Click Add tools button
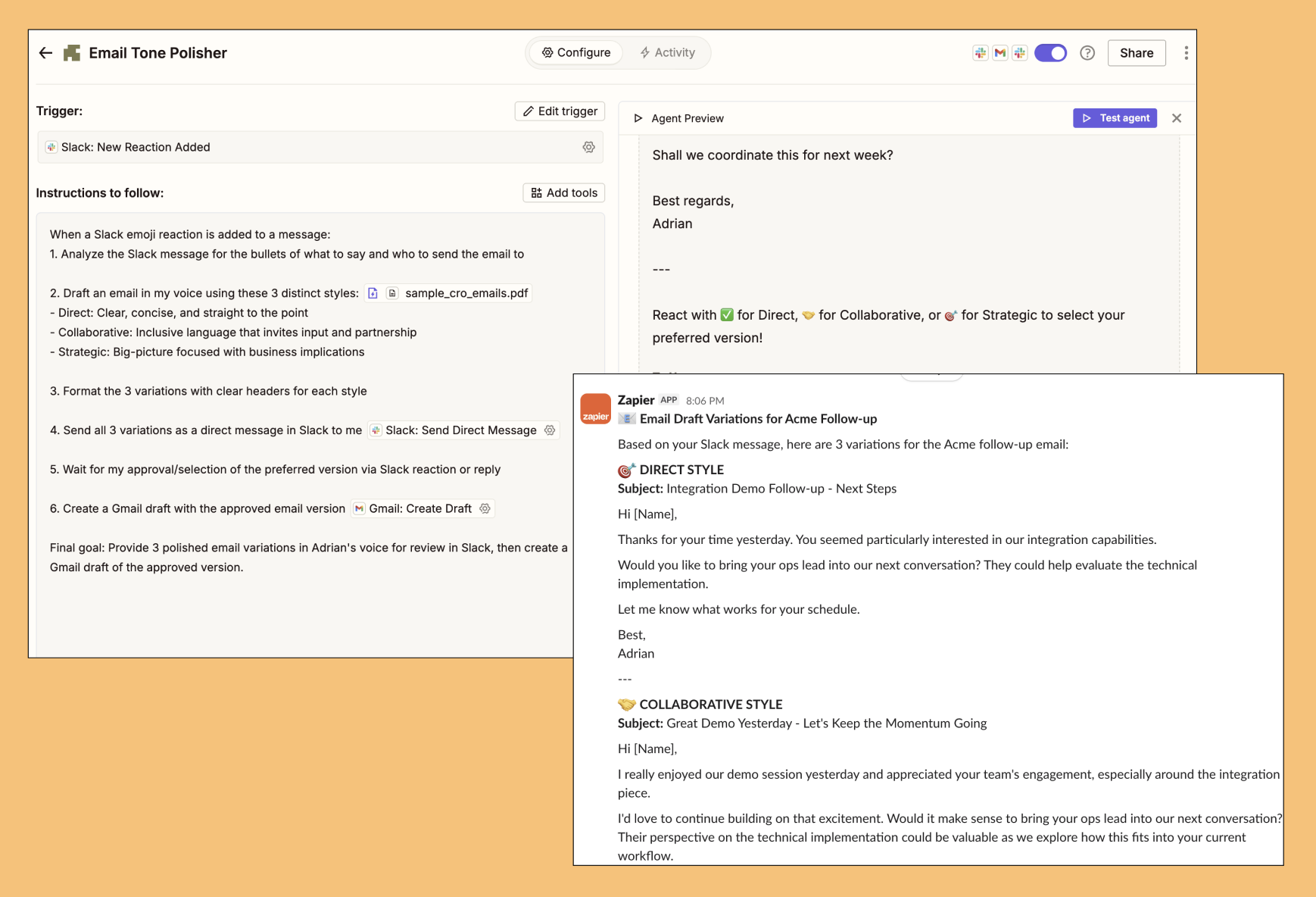1316x897 pixels. pyautogui.click(x=564, y=193)
